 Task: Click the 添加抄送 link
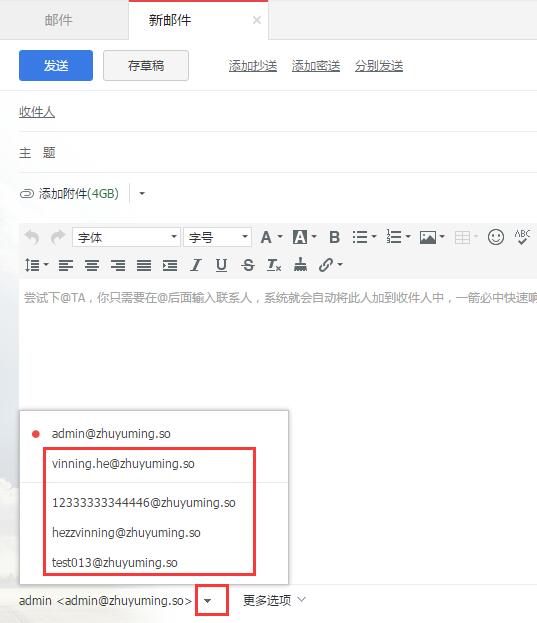point(253,66)
